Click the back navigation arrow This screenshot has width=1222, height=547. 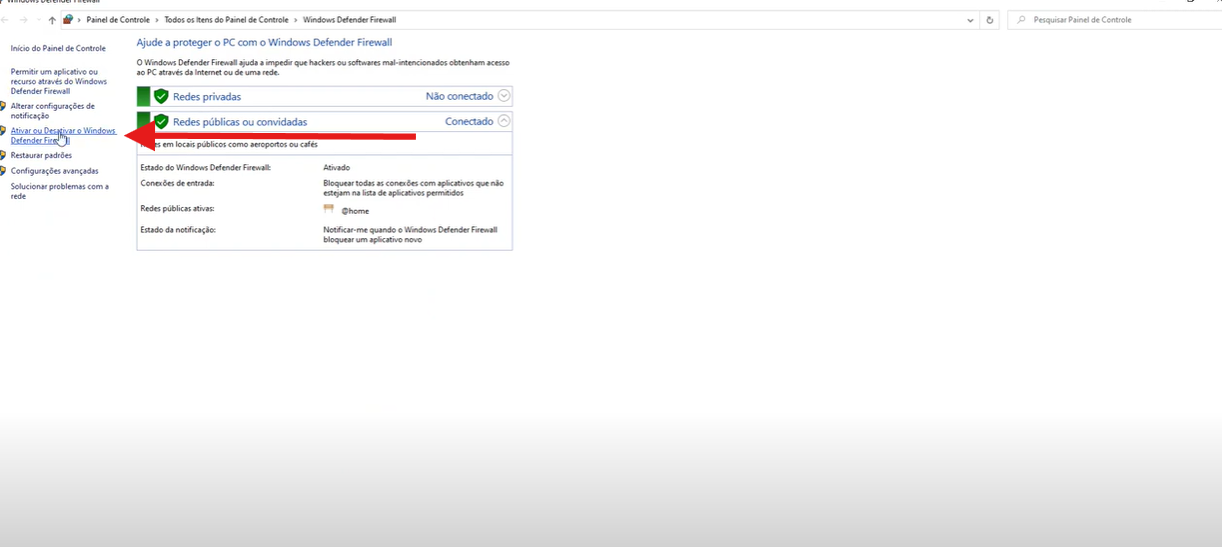[6, 20]
